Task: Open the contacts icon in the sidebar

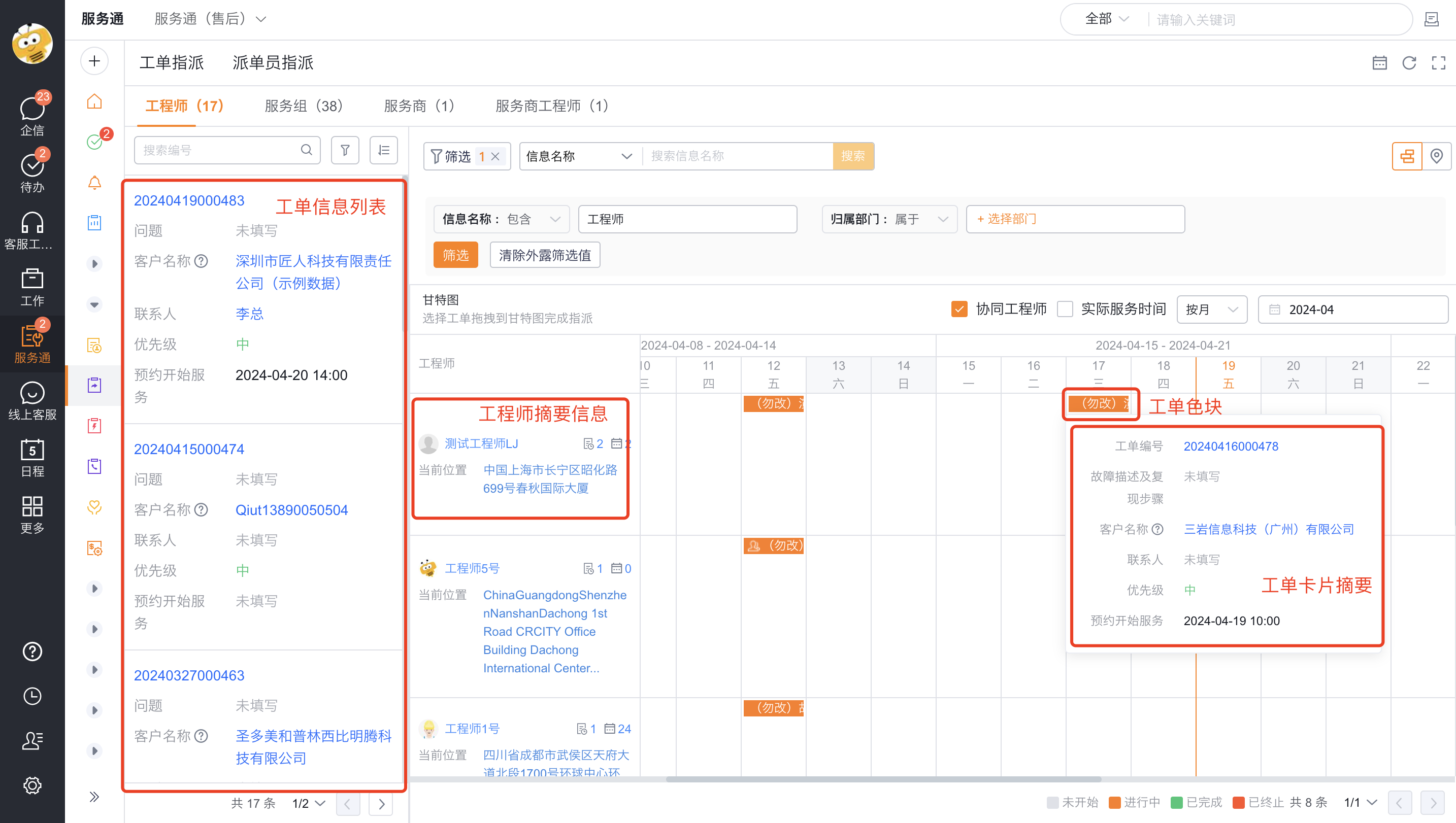Action: click(x=32, y=740)
